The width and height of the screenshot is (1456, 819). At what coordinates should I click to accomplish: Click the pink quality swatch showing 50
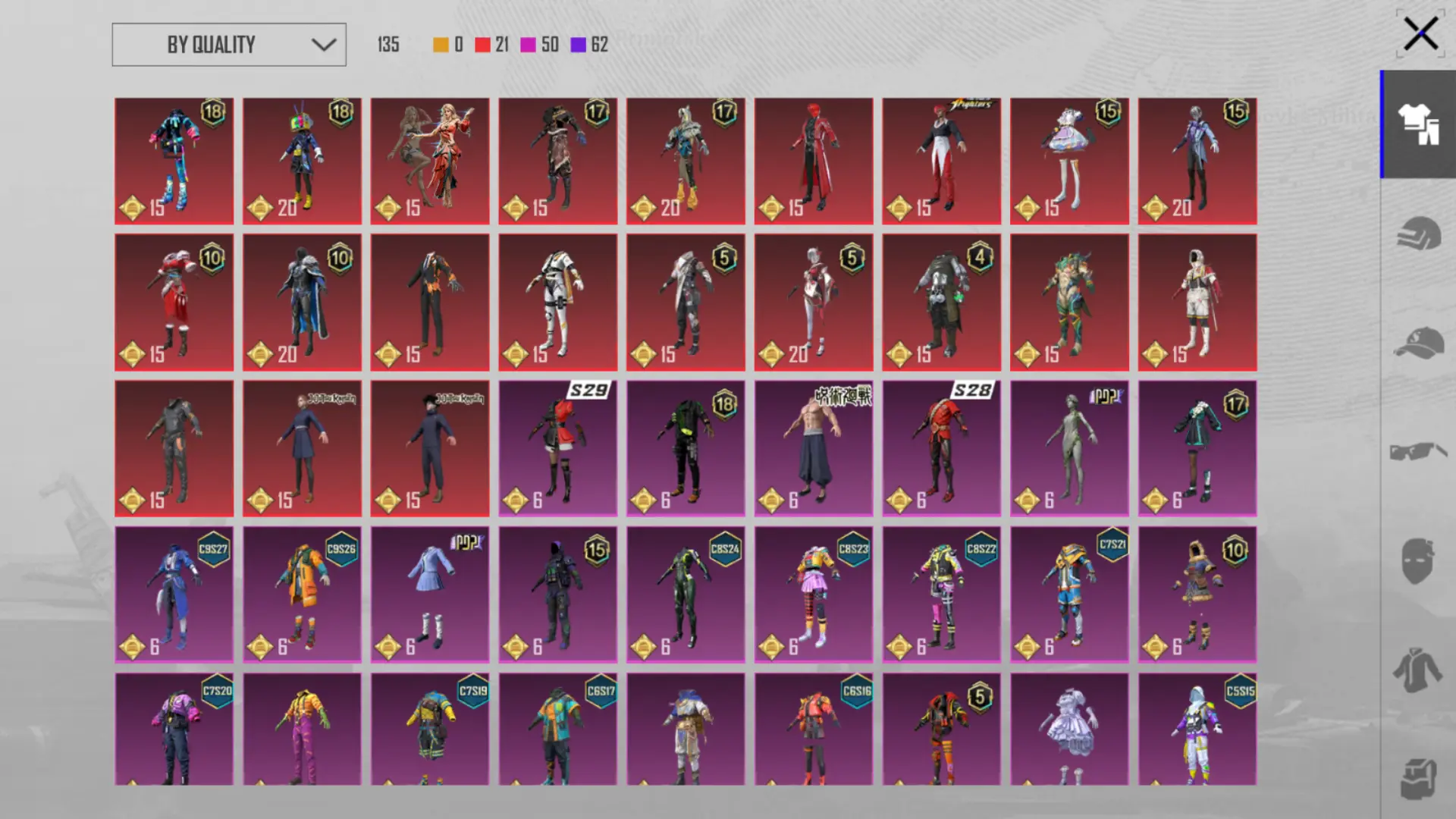[528, 45]
